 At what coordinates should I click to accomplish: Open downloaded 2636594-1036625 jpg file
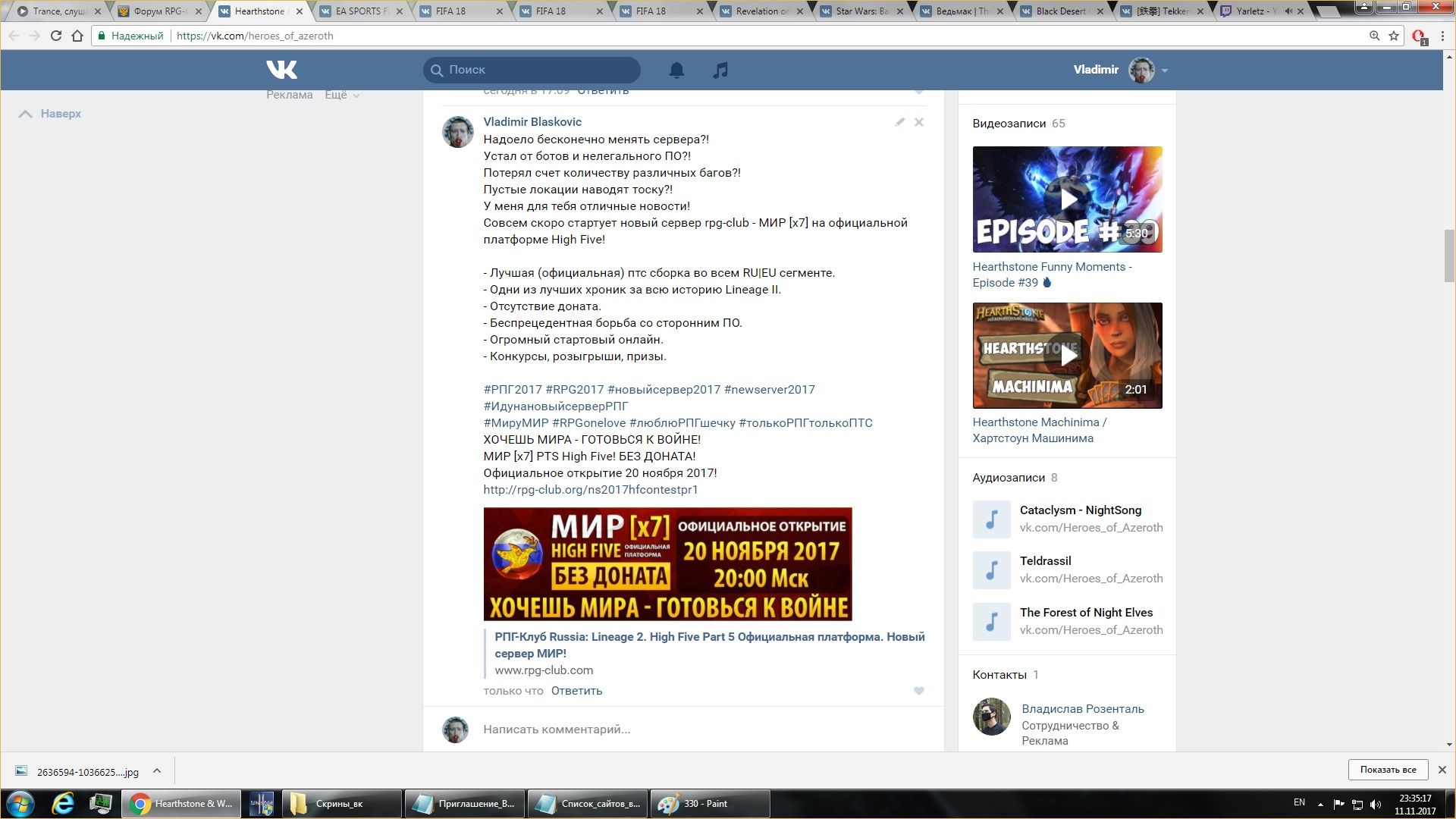point(87,772)
